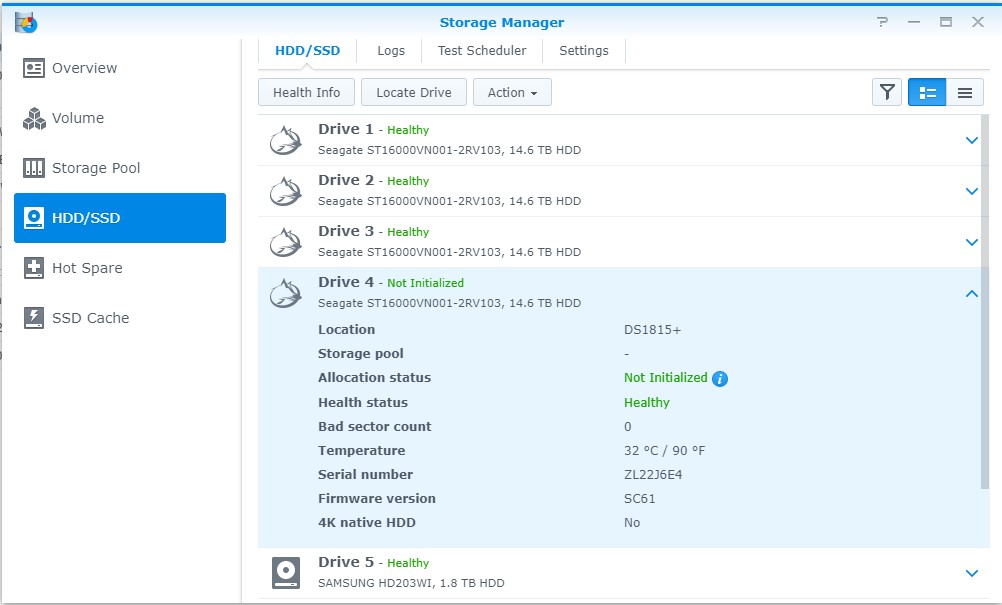Click the Locate Drive button
Image resolution: width=1002 pixels, height=605 pixels.
413,93
